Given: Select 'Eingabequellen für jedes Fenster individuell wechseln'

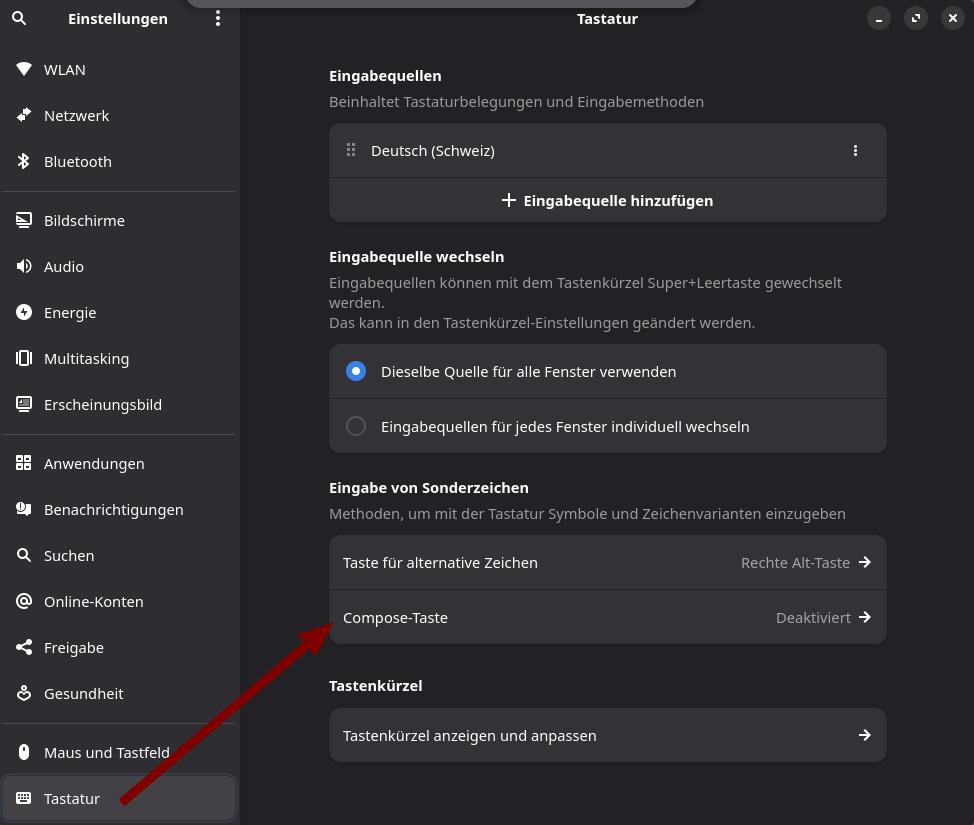Looking at the screenshot, I should (356, 426).
